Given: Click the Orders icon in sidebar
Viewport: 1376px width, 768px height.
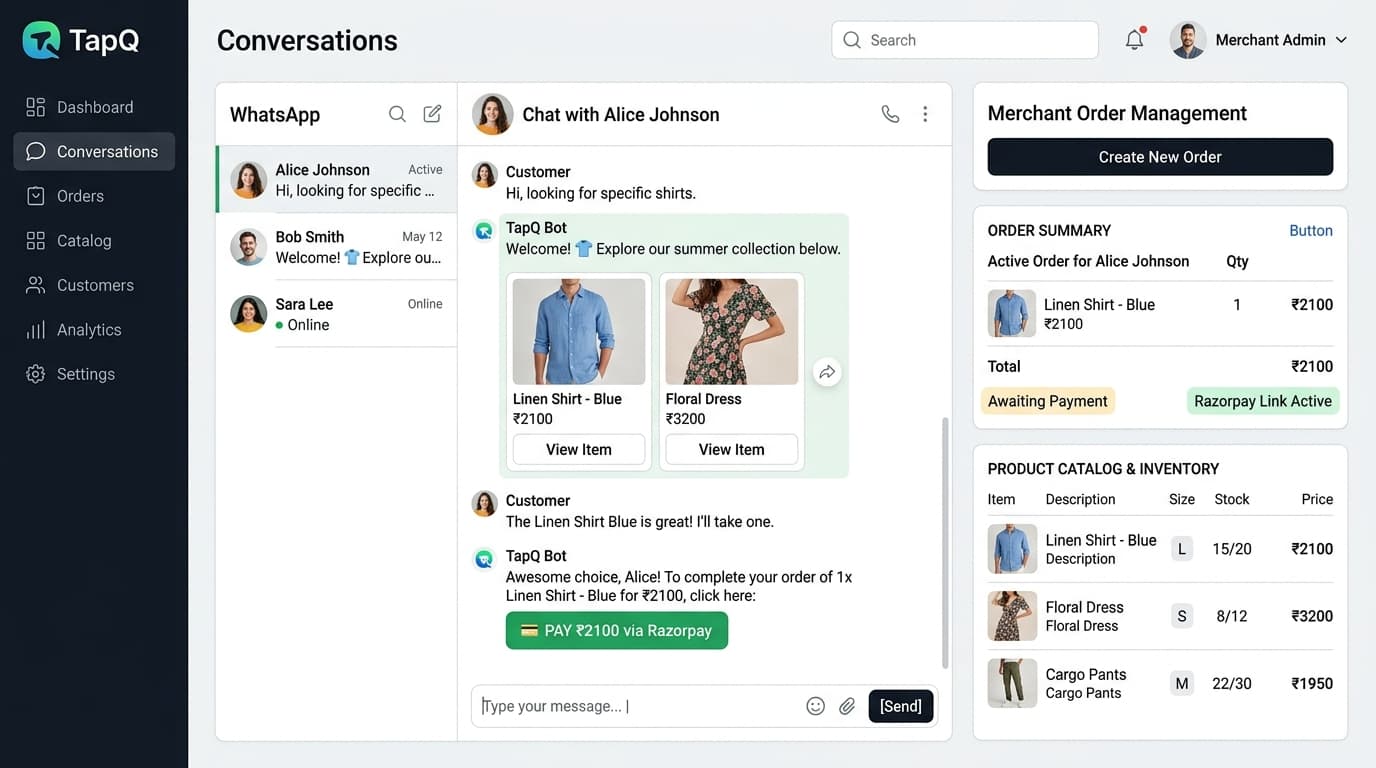Looking at the screenshot, I should click(x=36, y=196).
